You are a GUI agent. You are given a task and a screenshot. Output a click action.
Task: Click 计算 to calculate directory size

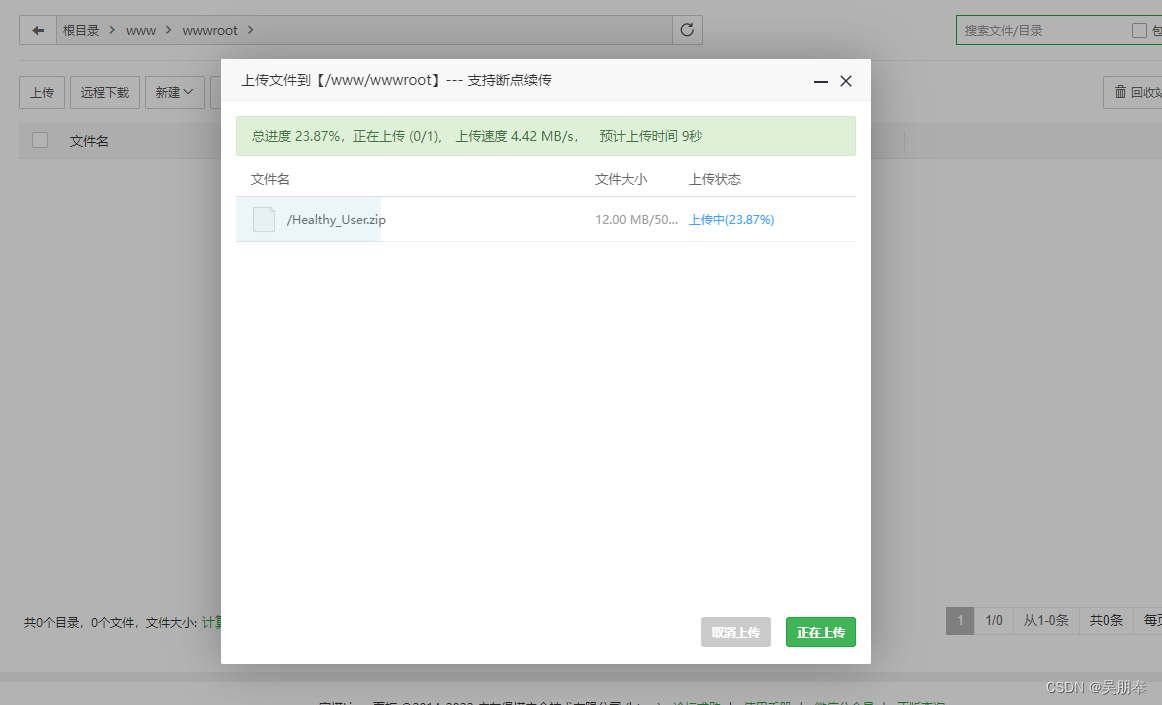pos(211,622)
